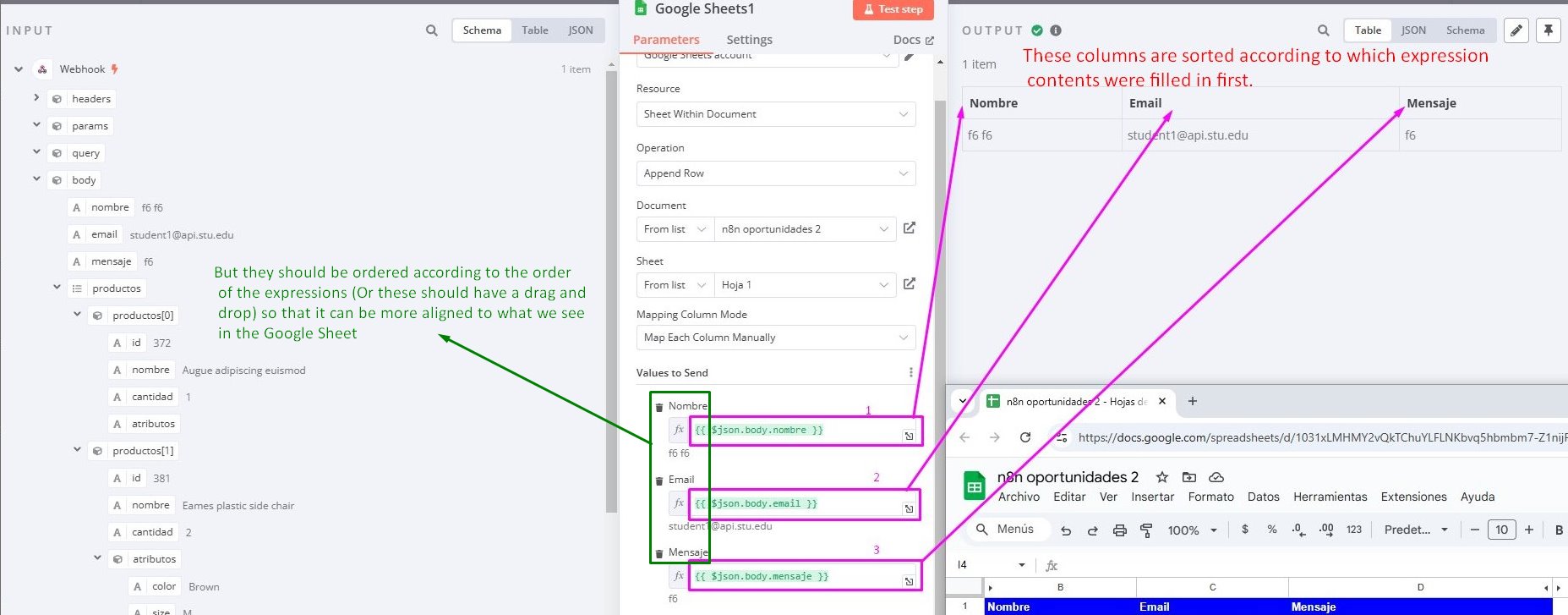The image size is (1568, 615).
Task: Edit the Google Sheets account credential pencil
Action: coord(910,57)
